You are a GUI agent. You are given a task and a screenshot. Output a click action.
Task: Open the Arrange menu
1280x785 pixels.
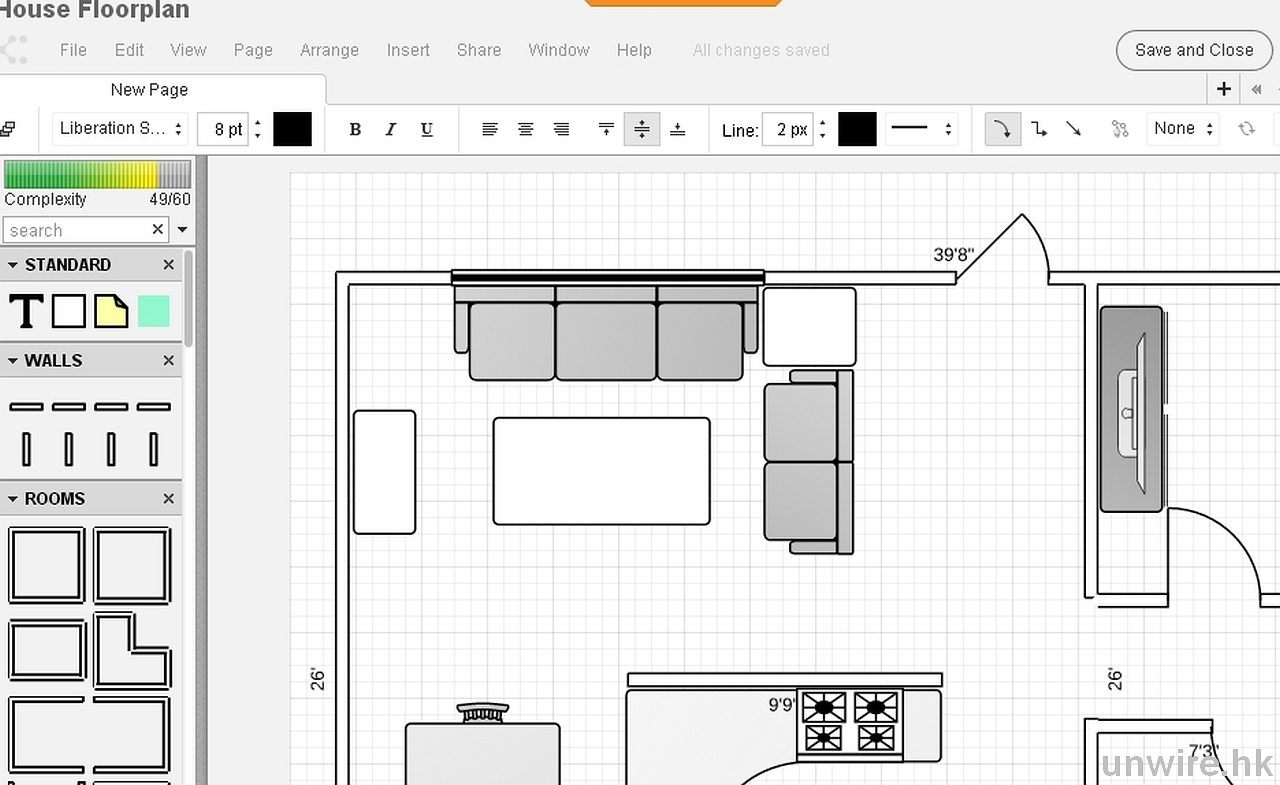click(x=329, y=50)
